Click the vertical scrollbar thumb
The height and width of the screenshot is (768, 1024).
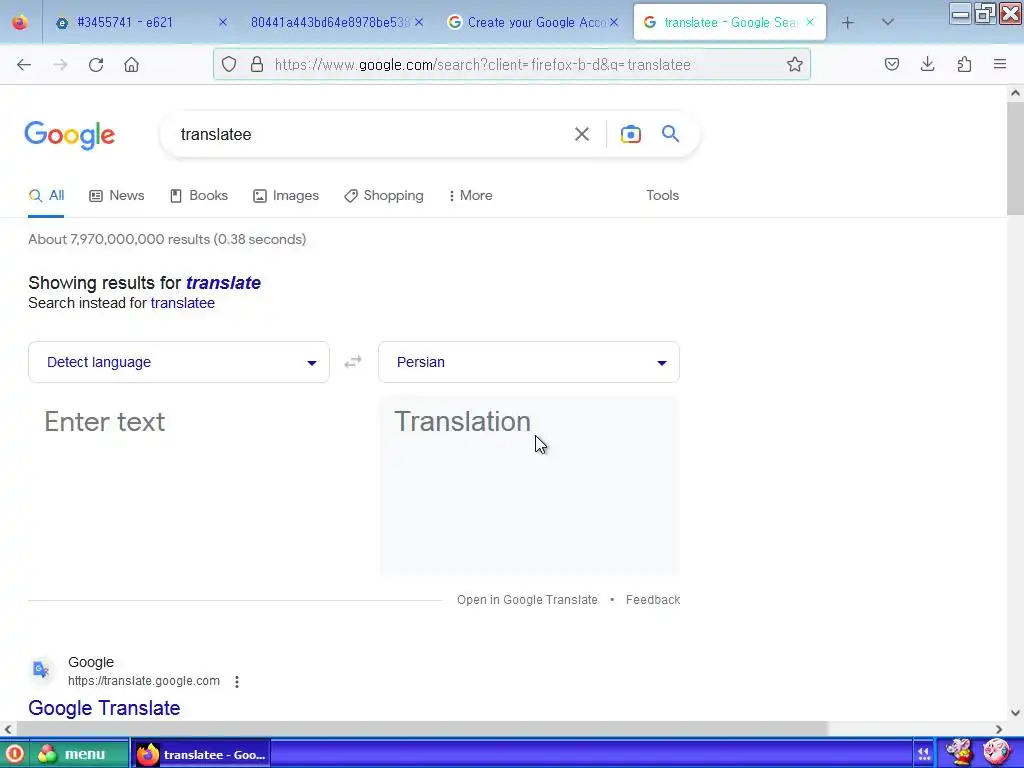click(x=1015, y=158)
